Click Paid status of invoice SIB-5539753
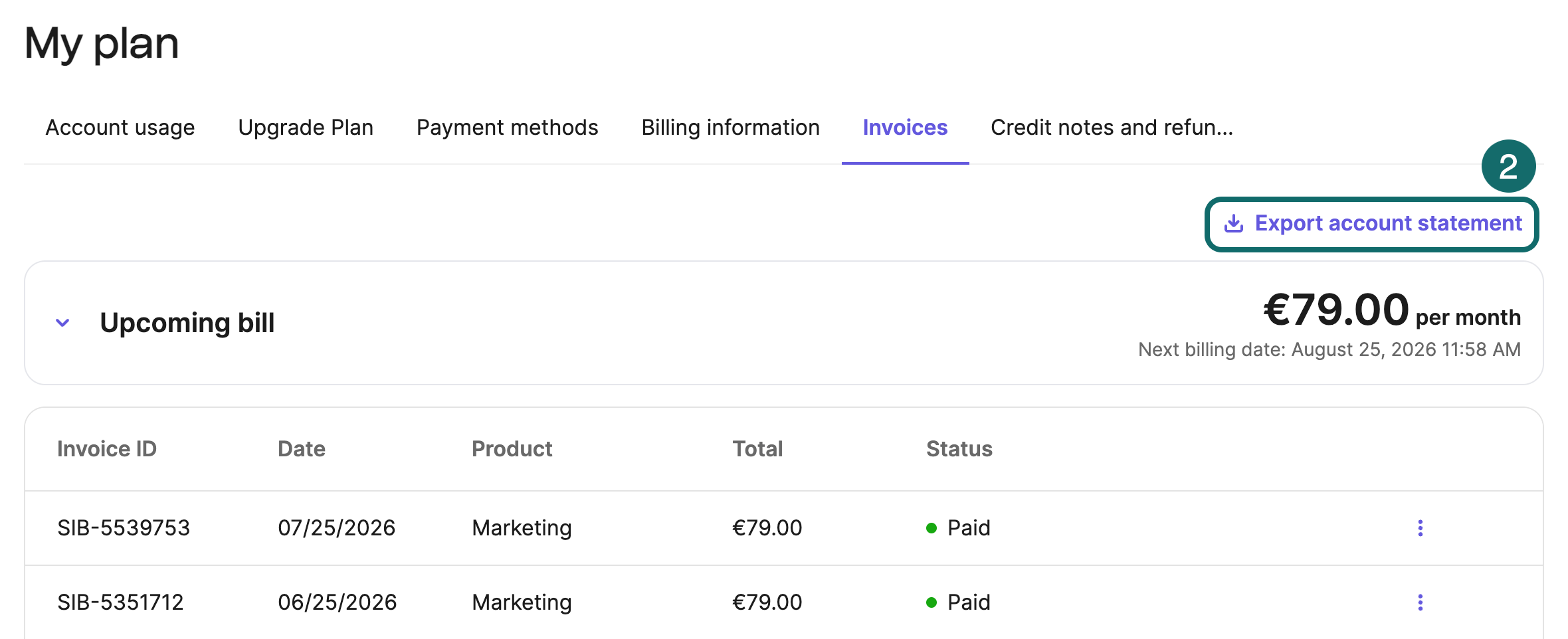 point(958,528)
